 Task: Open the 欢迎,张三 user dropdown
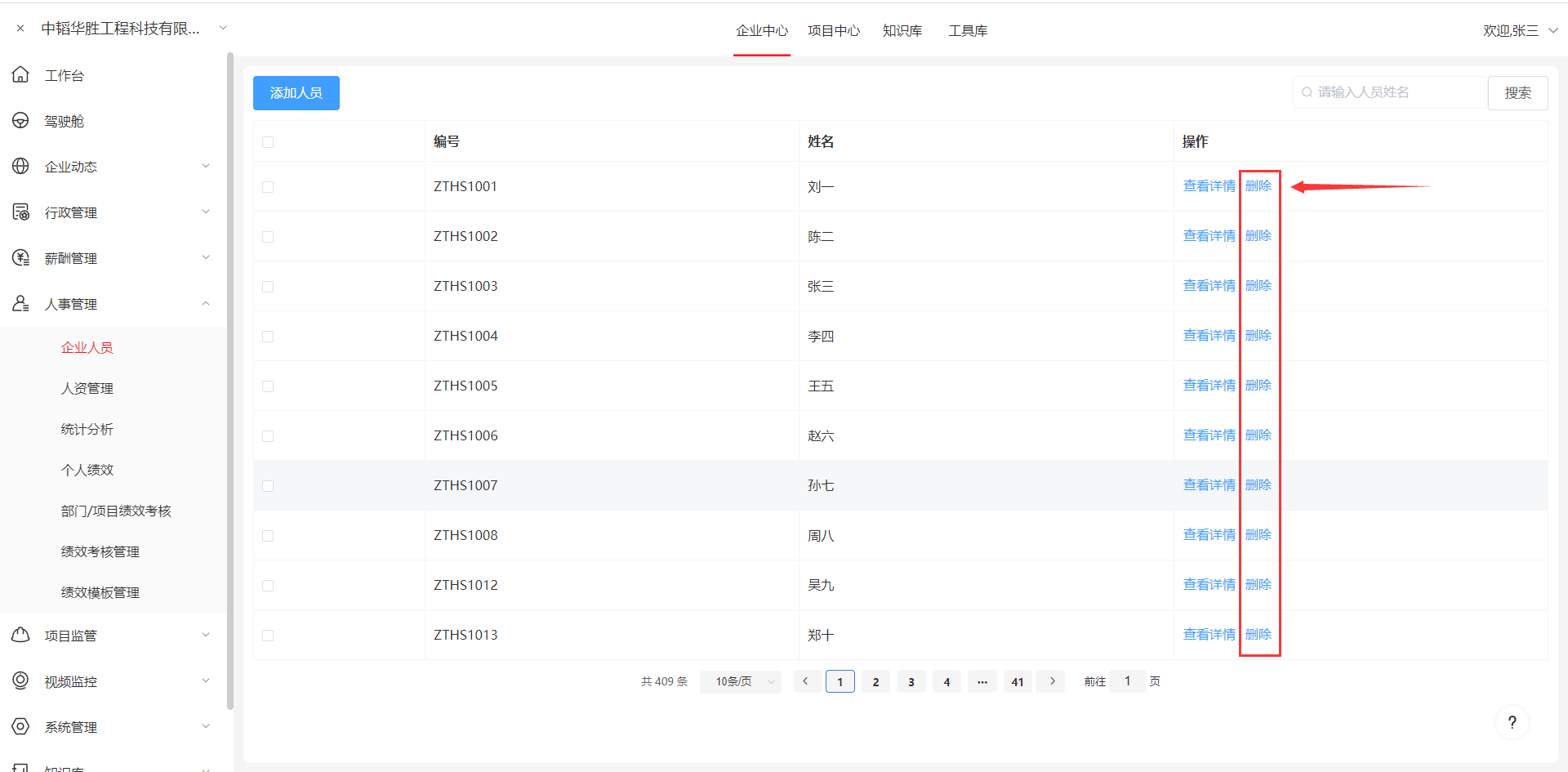(x=1521, y=30)
